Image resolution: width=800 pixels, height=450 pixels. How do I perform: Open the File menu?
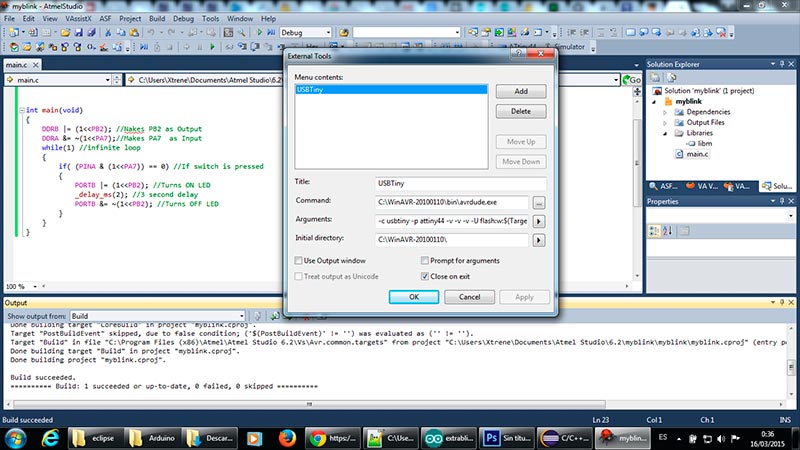click(9, 19)
